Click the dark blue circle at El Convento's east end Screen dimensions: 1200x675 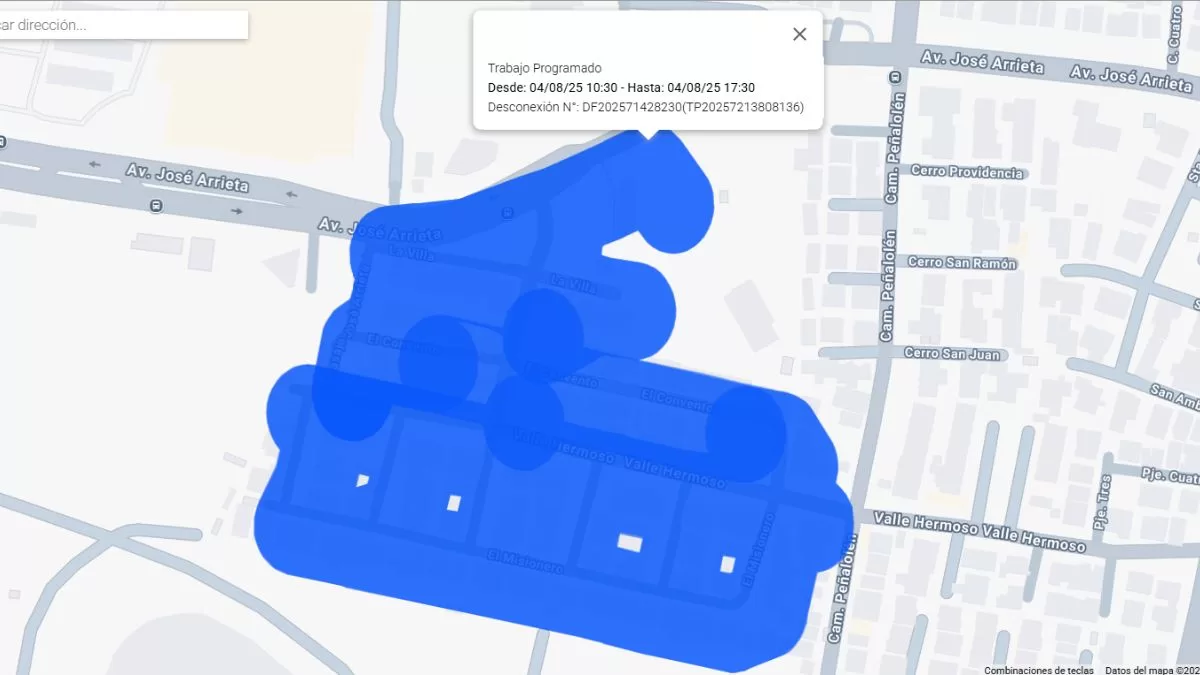coord(745,433)
